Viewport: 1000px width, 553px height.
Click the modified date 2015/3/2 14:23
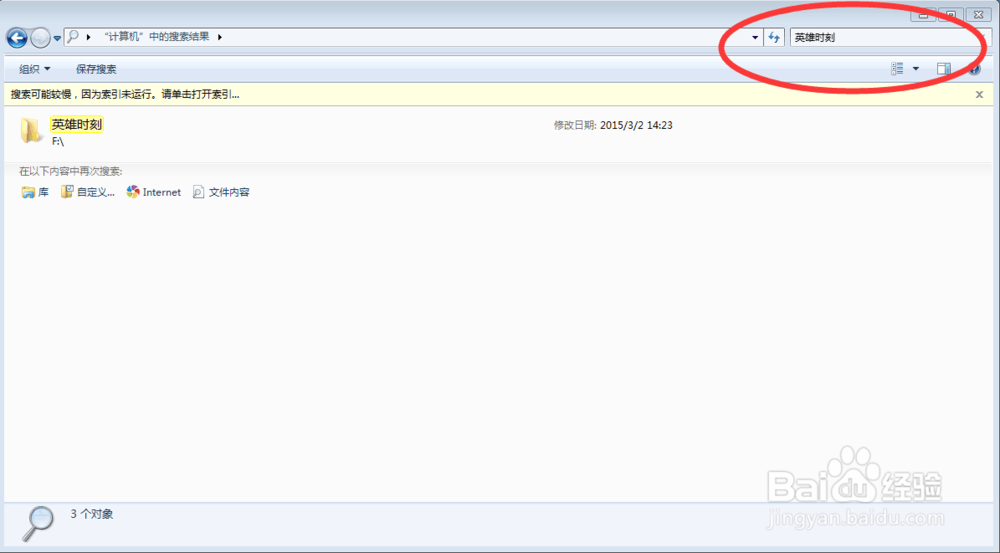pyautogui.click(x=636, y=125)
